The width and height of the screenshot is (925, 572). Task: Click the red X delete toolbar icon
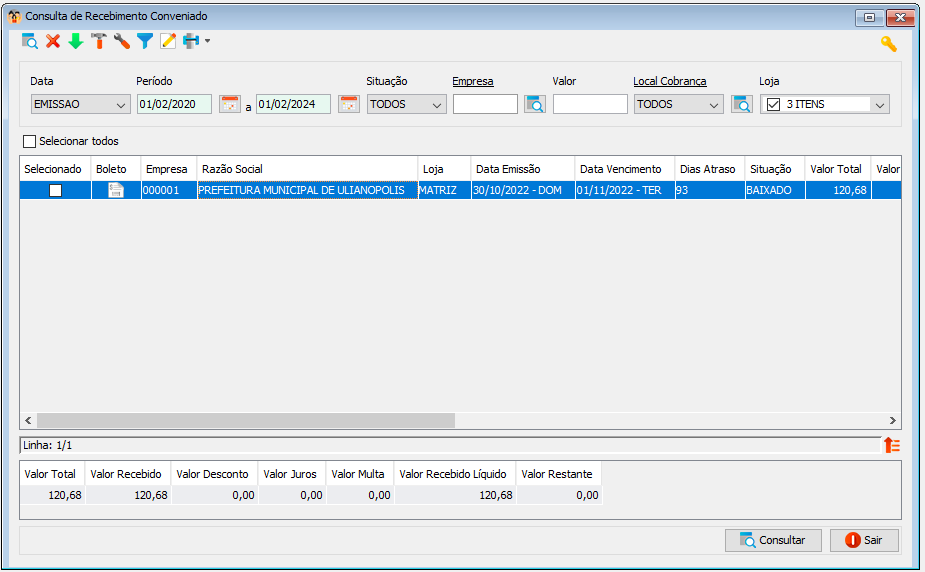53,41
